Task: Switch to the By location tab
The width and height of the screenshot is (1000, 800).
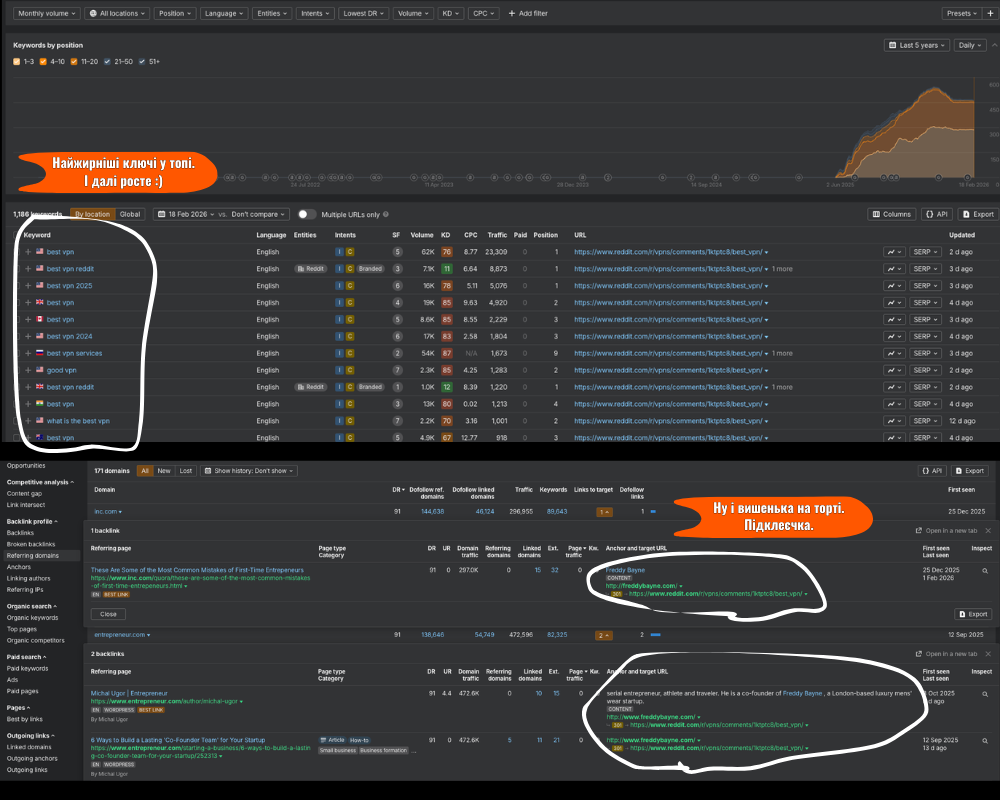Action: (x=92, y=214)
